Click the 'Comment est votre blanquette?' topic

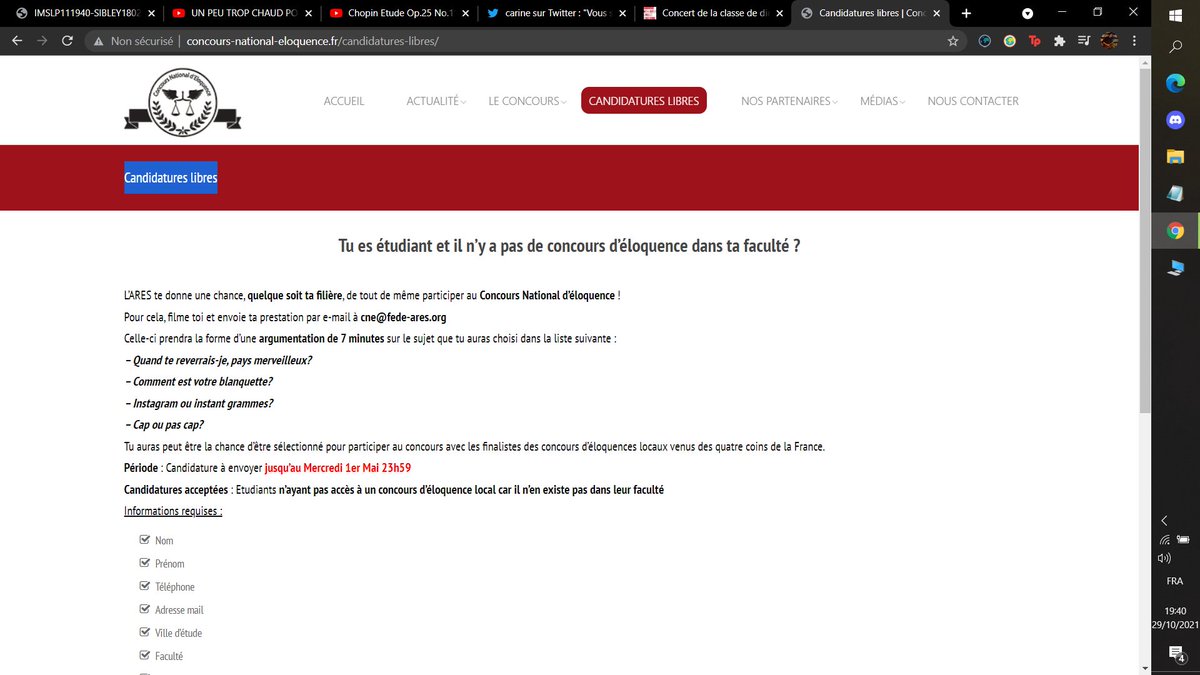tap(199, 382)
